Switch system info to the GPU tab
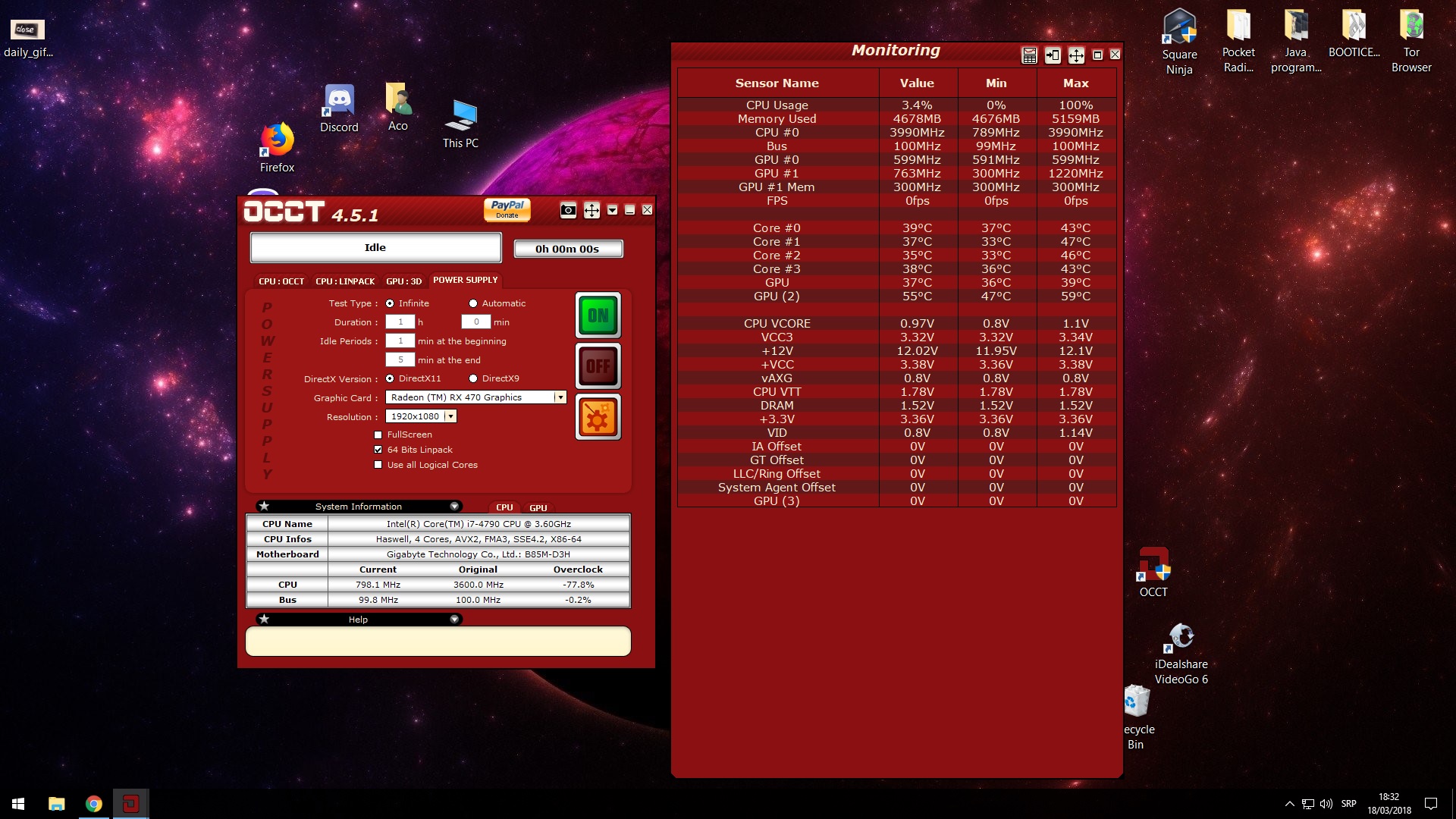 (x=538, y=507)
